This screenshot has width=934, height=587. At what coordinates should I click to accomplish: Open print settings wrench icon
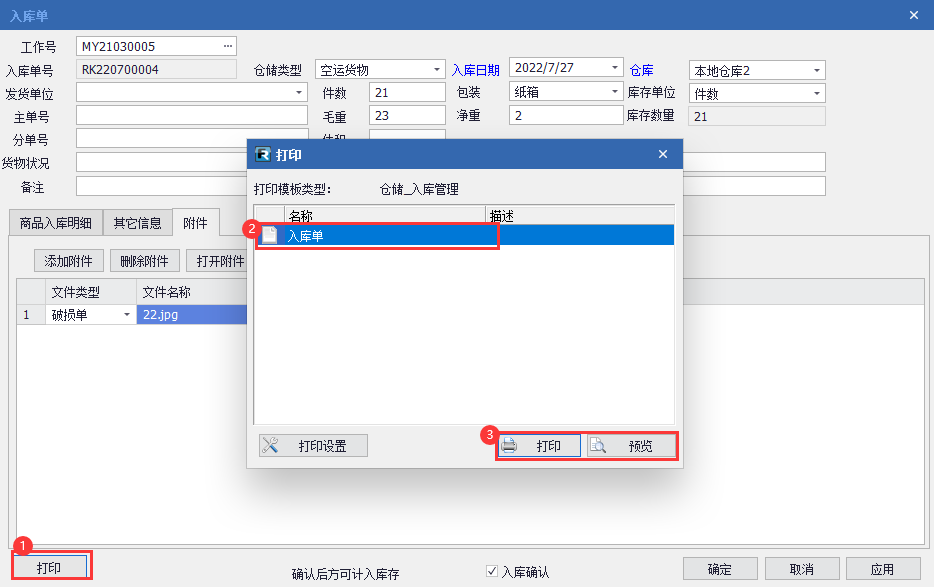click(x=270, y=446)
